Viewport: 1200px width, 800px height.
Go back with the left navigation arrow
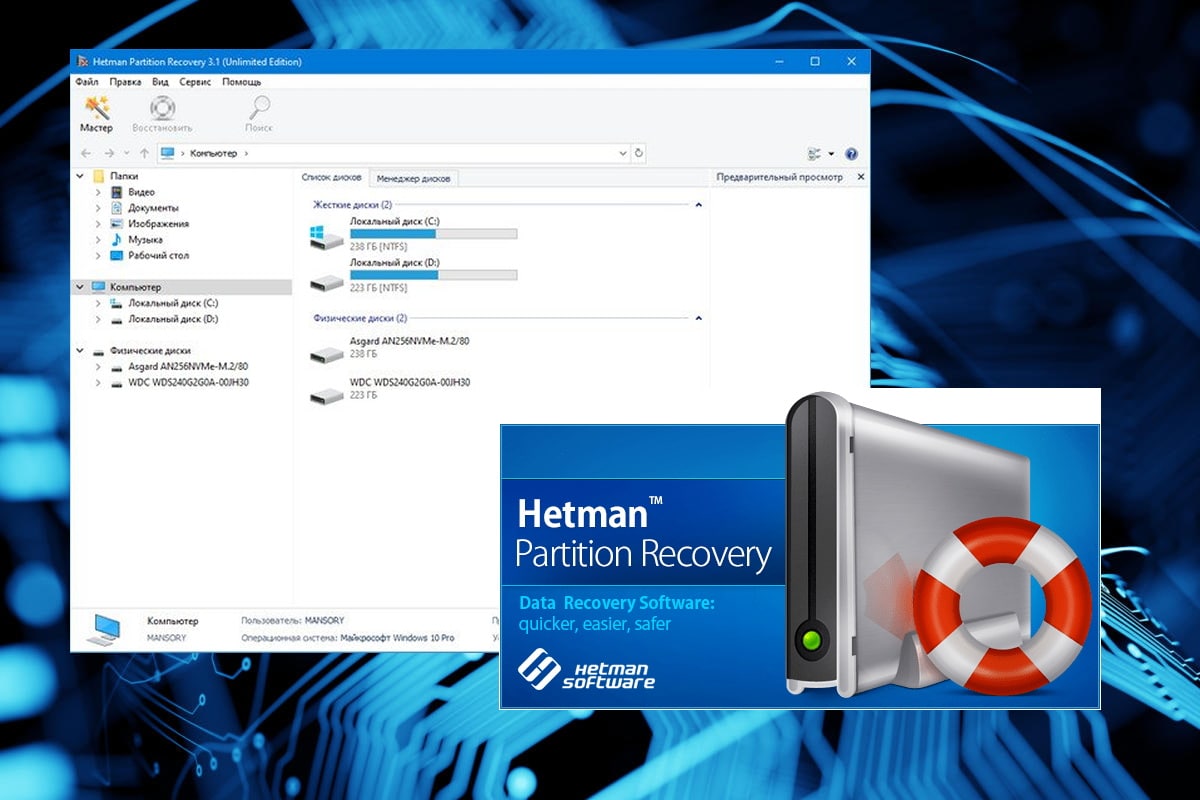(x=85, y=154)
